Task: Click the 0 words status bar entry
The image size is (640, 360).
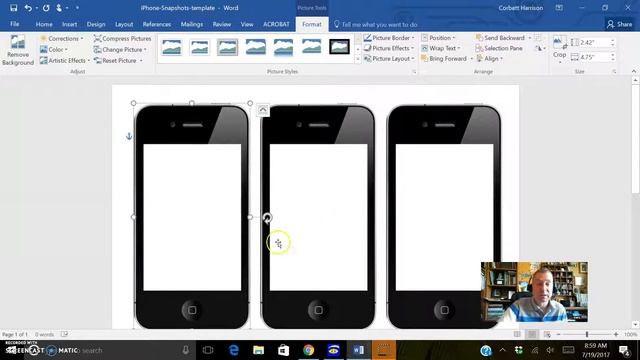Action: (44, 334)
